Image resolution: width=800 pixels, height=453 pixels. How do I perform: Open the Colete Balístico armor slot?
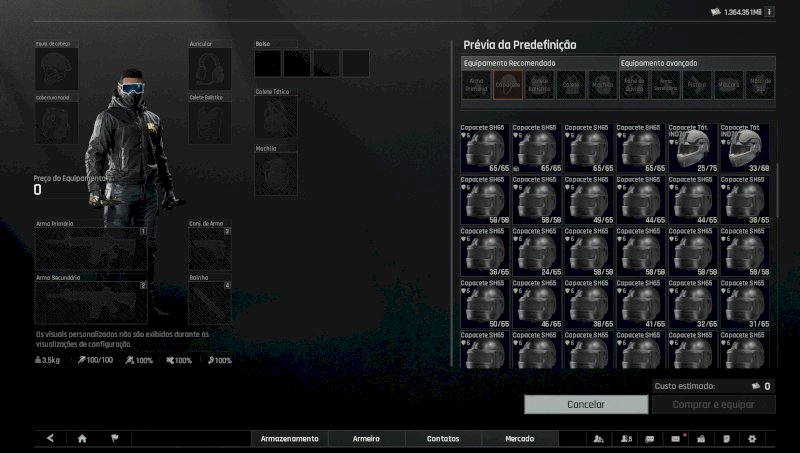point(210,123)
